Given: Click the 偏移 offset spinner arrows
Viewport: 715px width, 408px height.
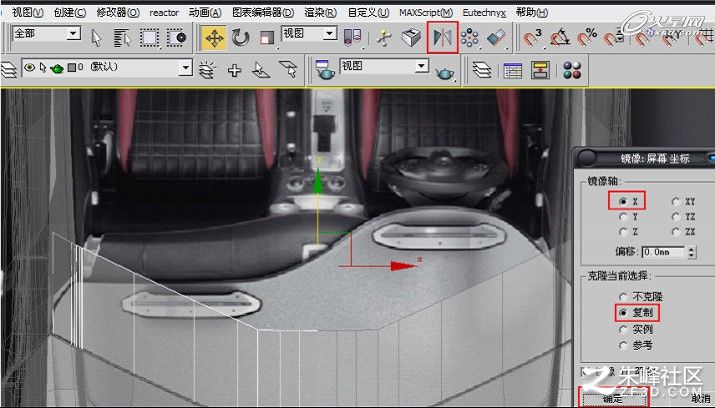Looking at the screenshot, I should click(x=692, y=252).
